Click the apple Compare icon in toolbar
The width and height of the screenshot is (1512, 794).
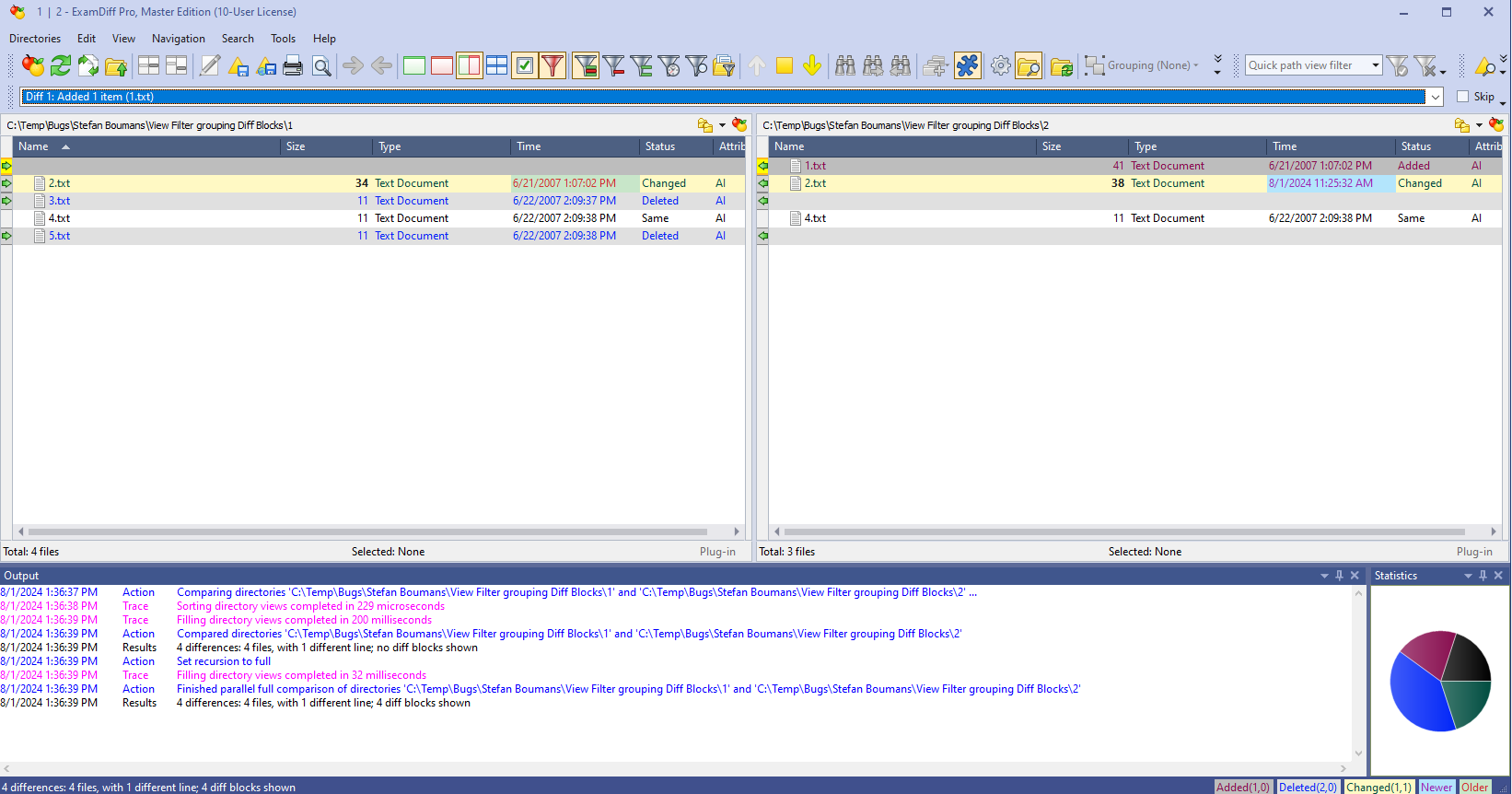(33, 65)
